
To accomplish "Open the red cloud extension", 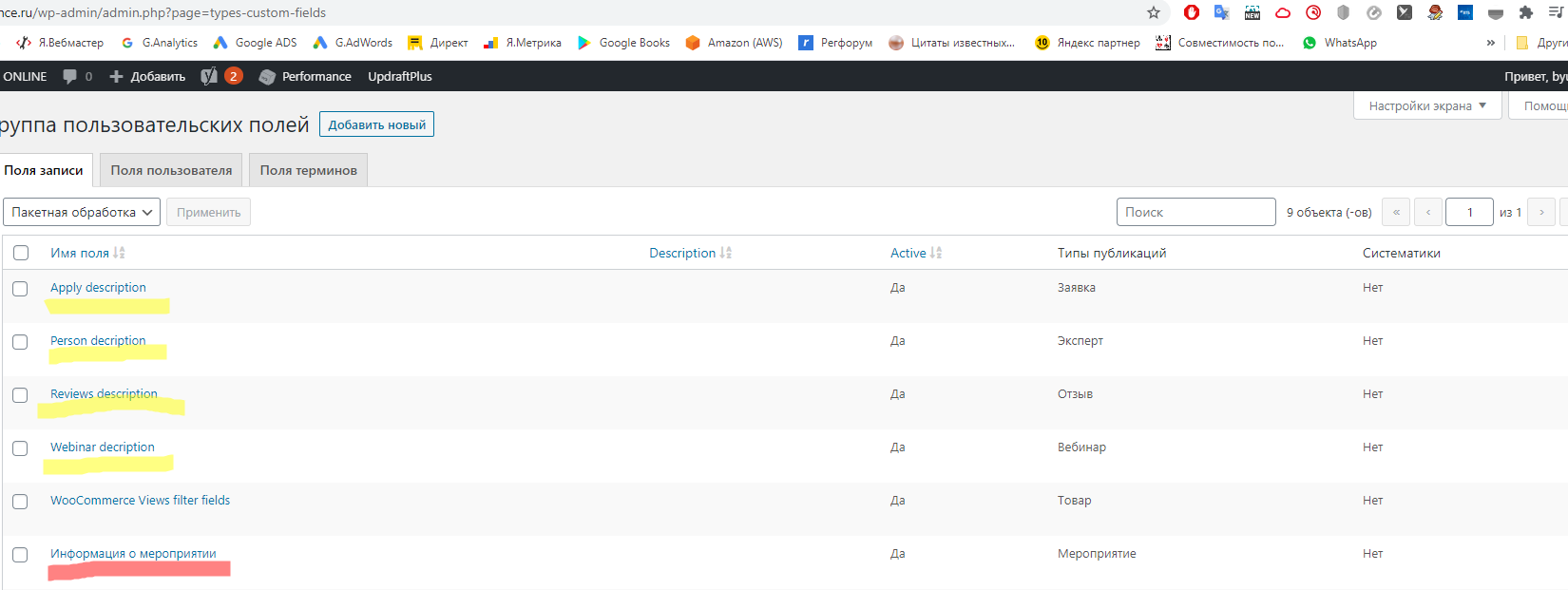I will (1283, 12).
